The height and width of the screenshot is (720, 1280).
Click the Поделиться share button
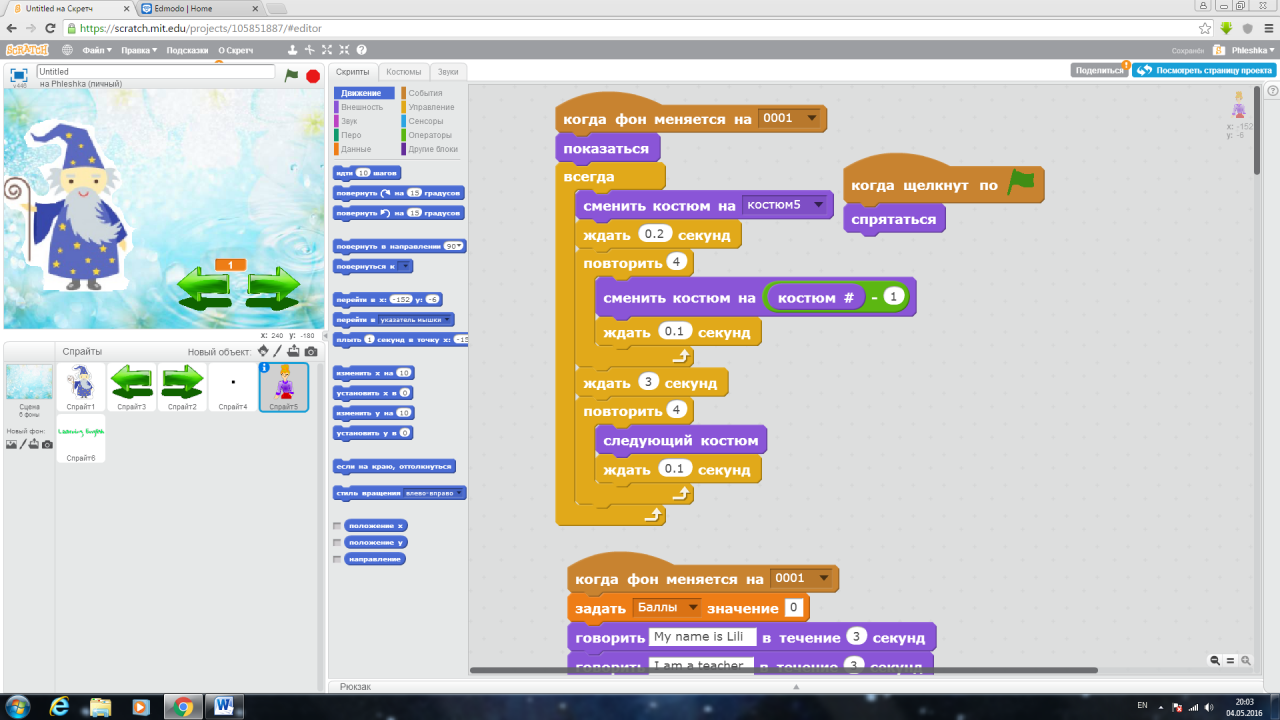point(1099,71)
